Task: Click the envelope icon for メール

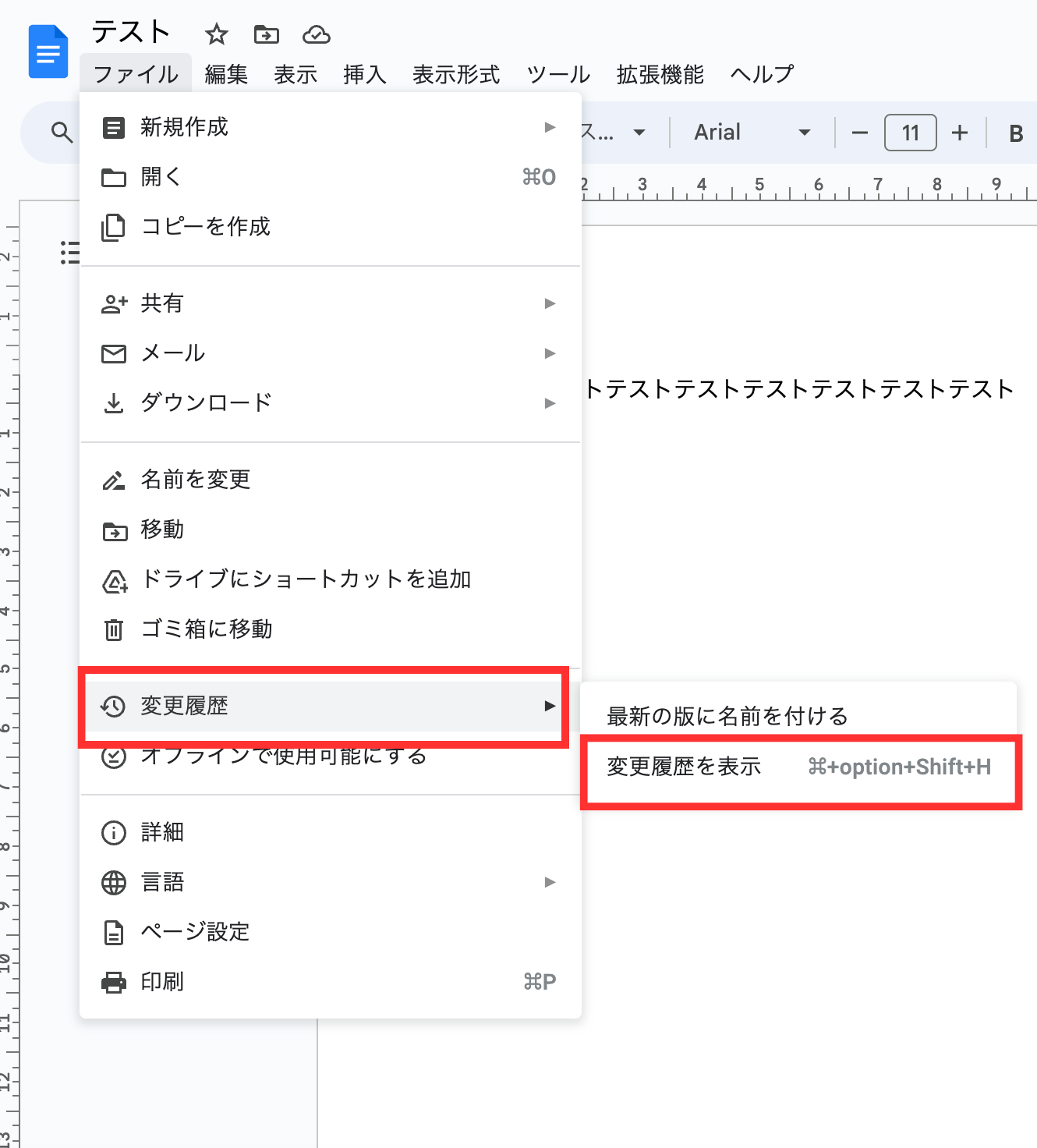Action: (114, 354)
